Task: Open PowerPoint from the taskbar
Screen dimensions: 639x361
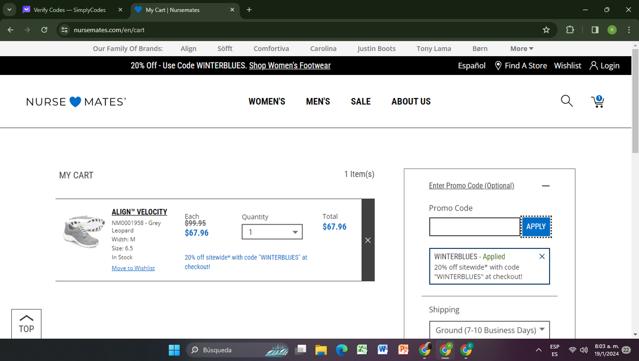Action: pos(403,350)
